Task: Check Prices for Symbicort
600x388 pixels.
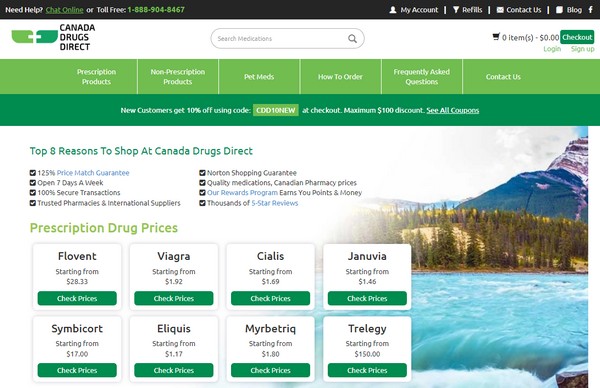Action: coord(77,370)
